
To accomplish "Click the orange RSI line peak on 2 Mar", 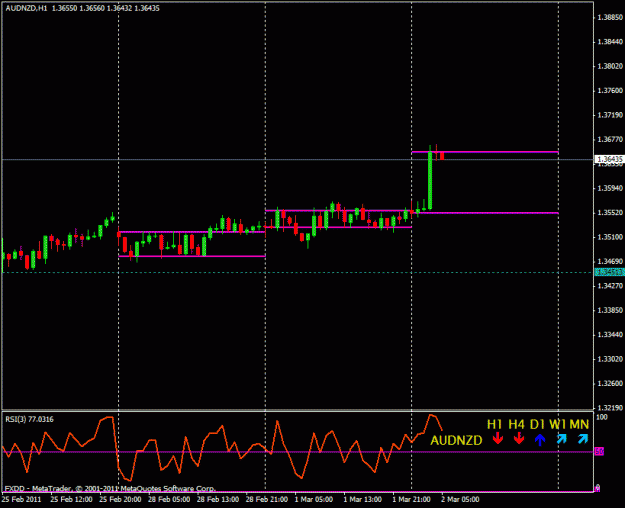I will [x=431, y=415].
